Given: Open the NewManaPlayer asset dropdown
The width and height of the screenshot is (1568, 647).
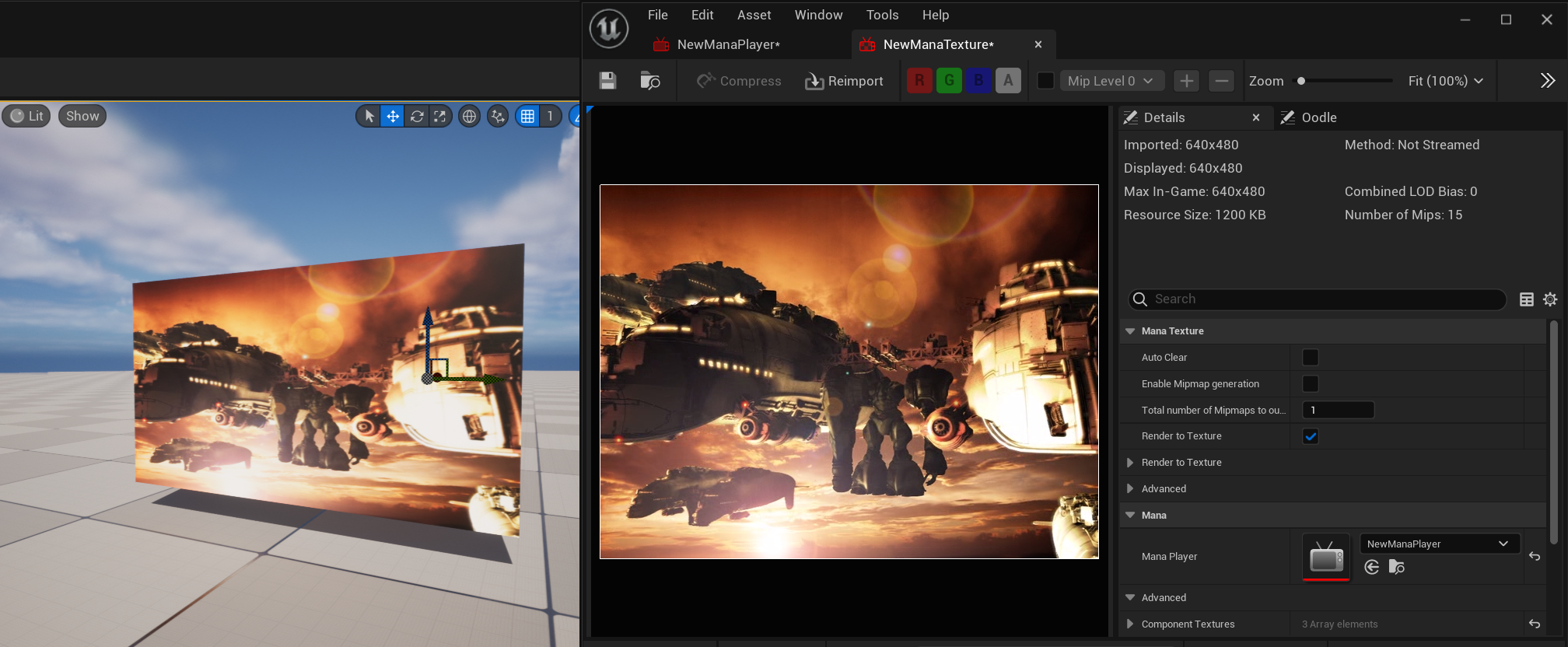Looking at the screenshot, I should pos(1439,544).
